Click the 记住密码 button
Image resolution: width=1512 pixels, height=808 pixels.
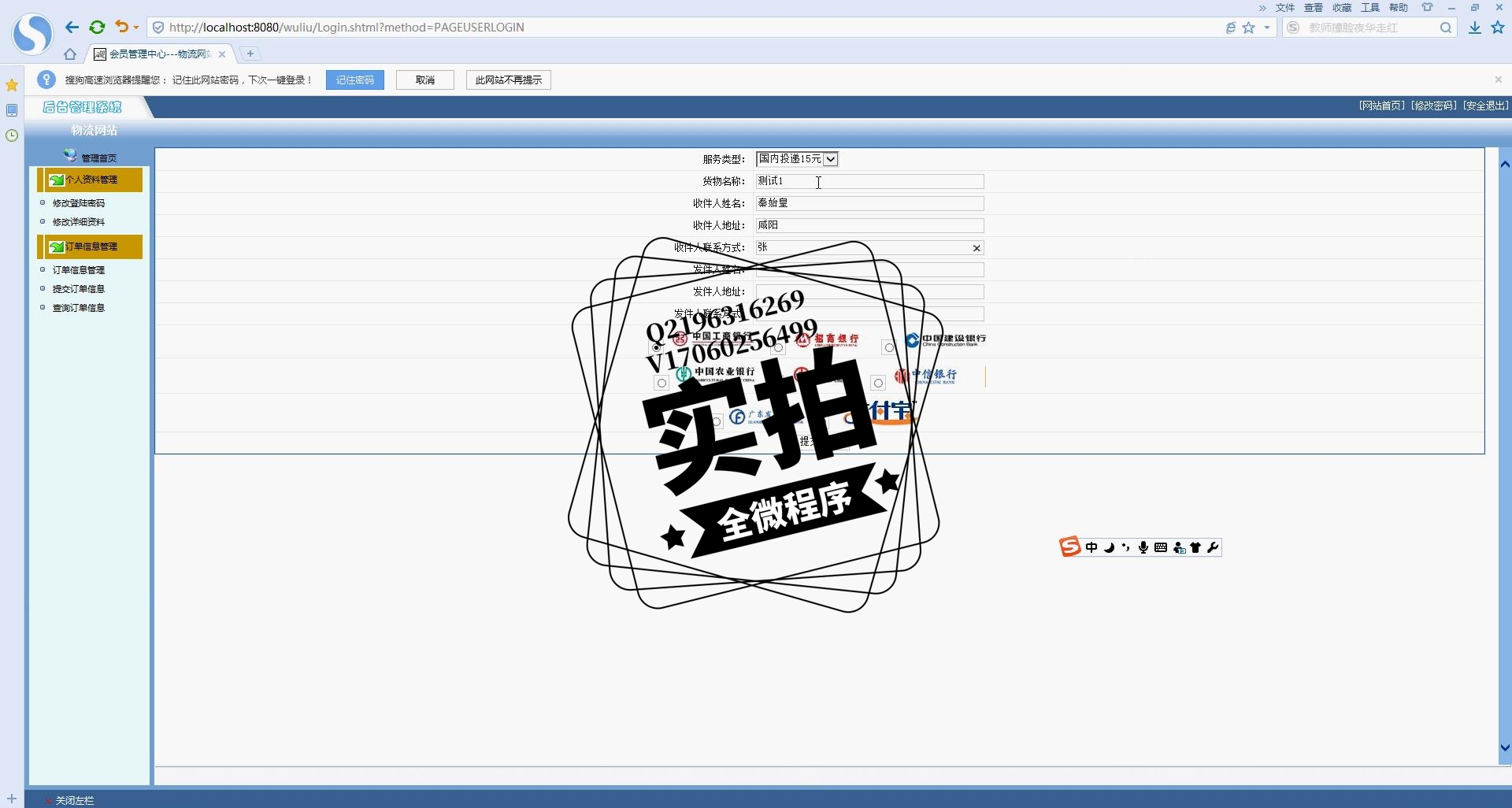point(355,80)
